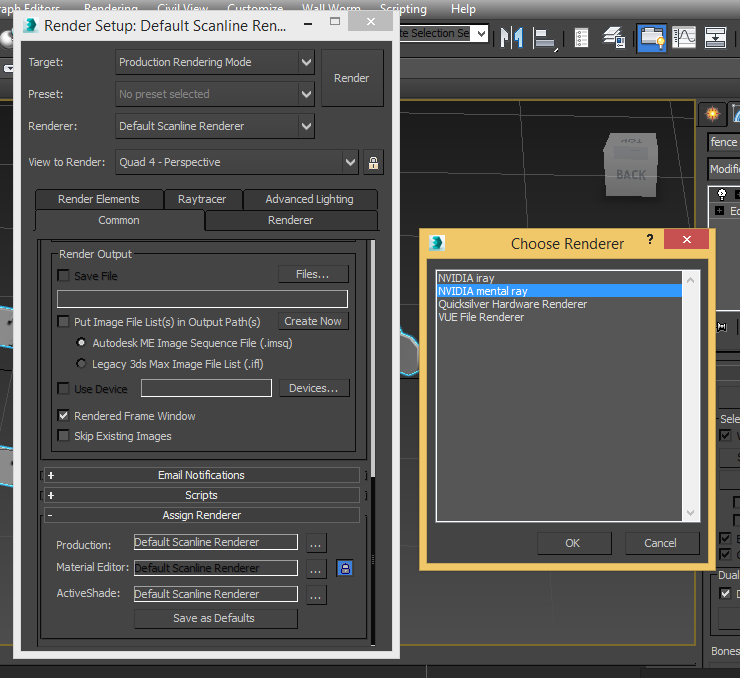The width and height of the screenshot is (740, 678).
Task: Click the lightbulb icon in modifier stack
Action: 722,194
